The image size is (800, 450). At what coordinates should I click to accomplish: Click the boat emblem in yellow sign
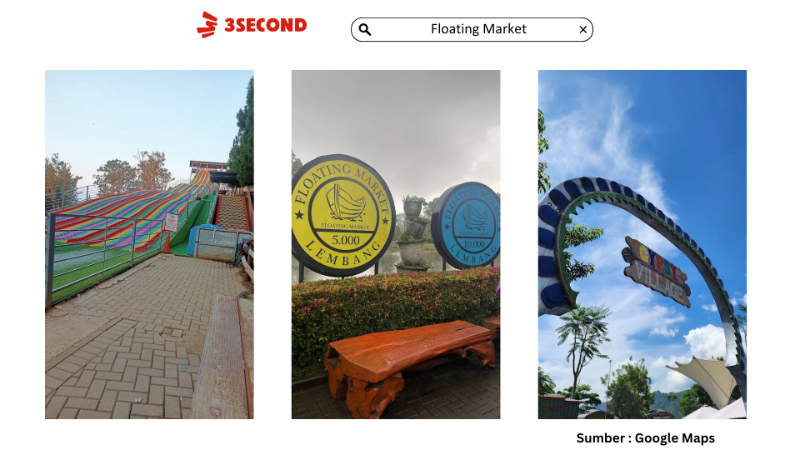(346, 202)
